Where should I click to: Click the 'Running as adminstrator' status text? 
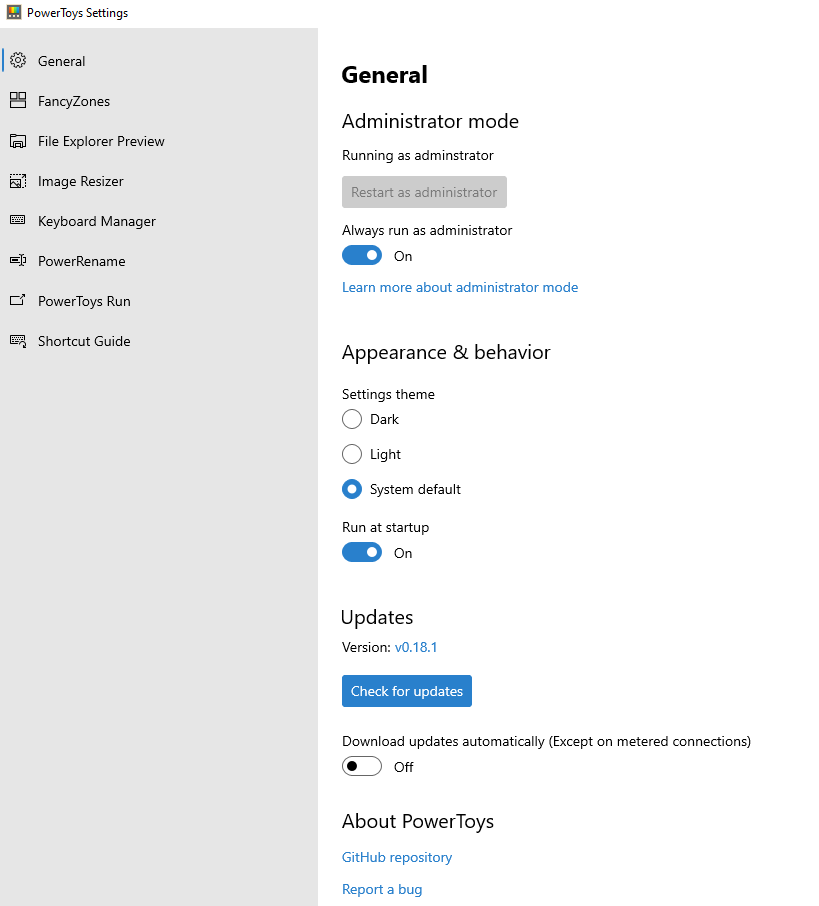tap(418, 155)
